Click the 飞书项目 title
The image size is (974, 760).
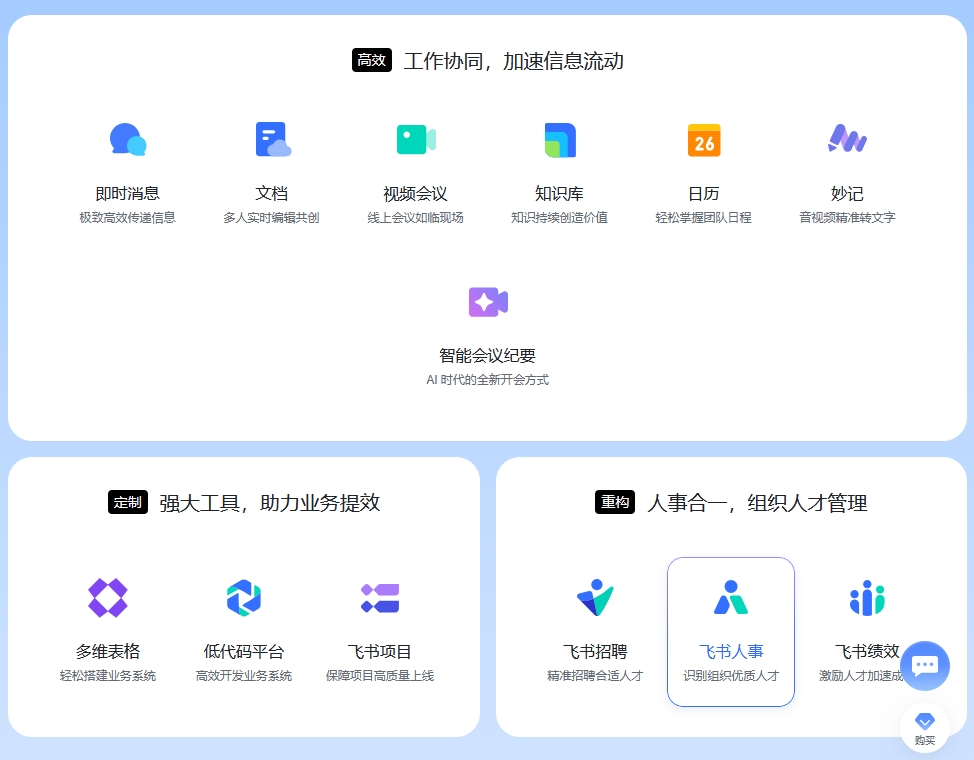[x=380, y=651]
